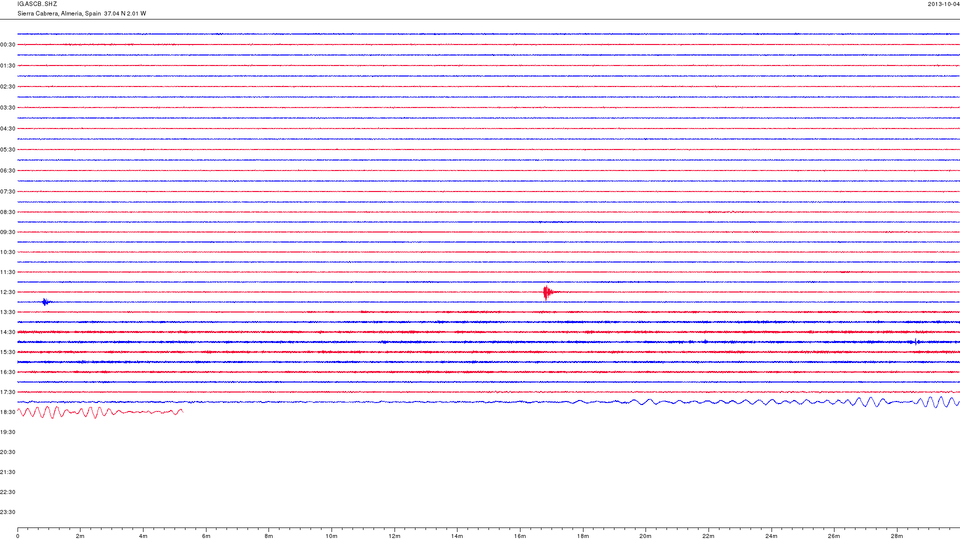The height and width of the screenshot is (540, 960).
Task: Select the 14:30 time label
Action: click(8, 332)
